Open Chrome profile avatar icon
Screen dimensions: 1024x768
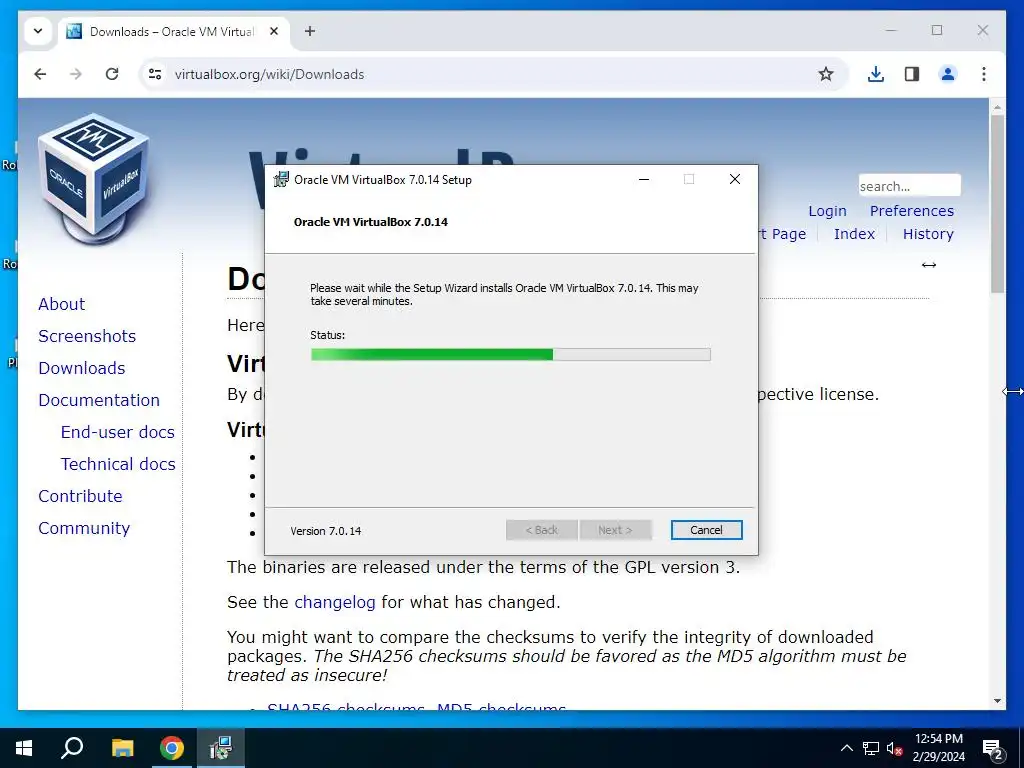click(948, 74)
